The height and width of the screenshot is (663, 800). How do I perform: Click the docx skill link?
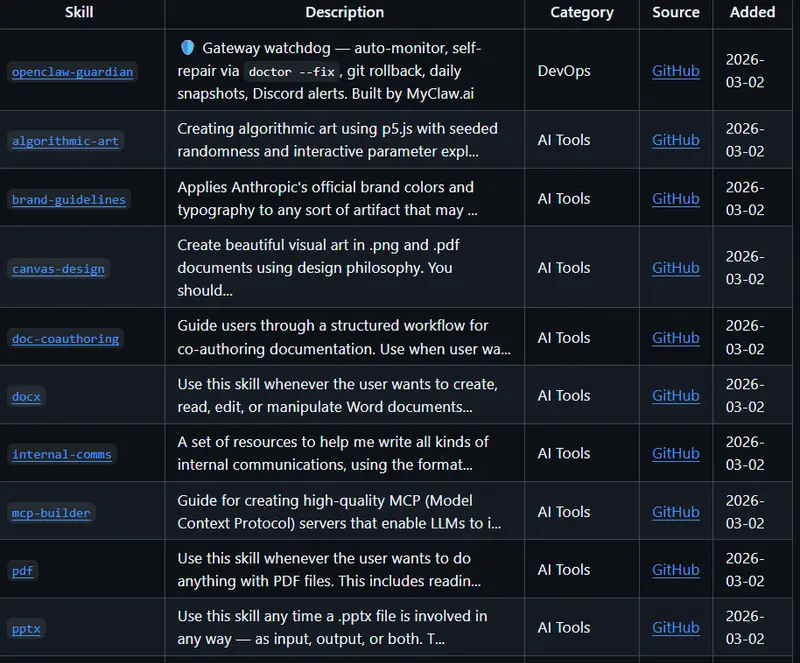coord(27,396)
